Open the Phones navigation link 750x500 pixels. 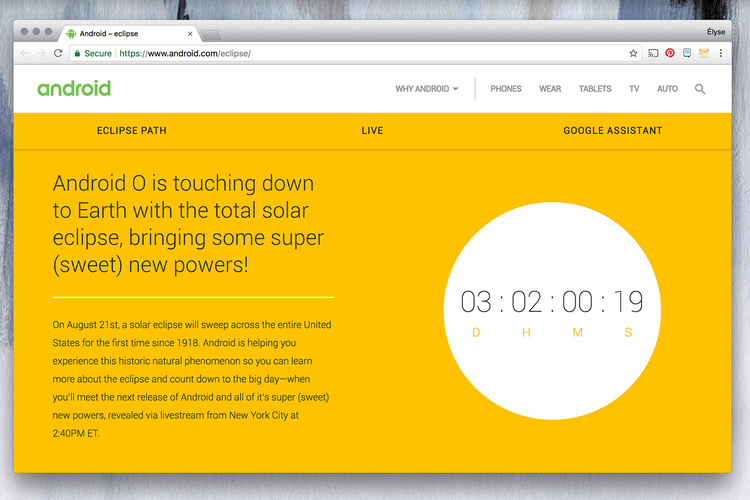pyautogui.click(x=506, y=89)
